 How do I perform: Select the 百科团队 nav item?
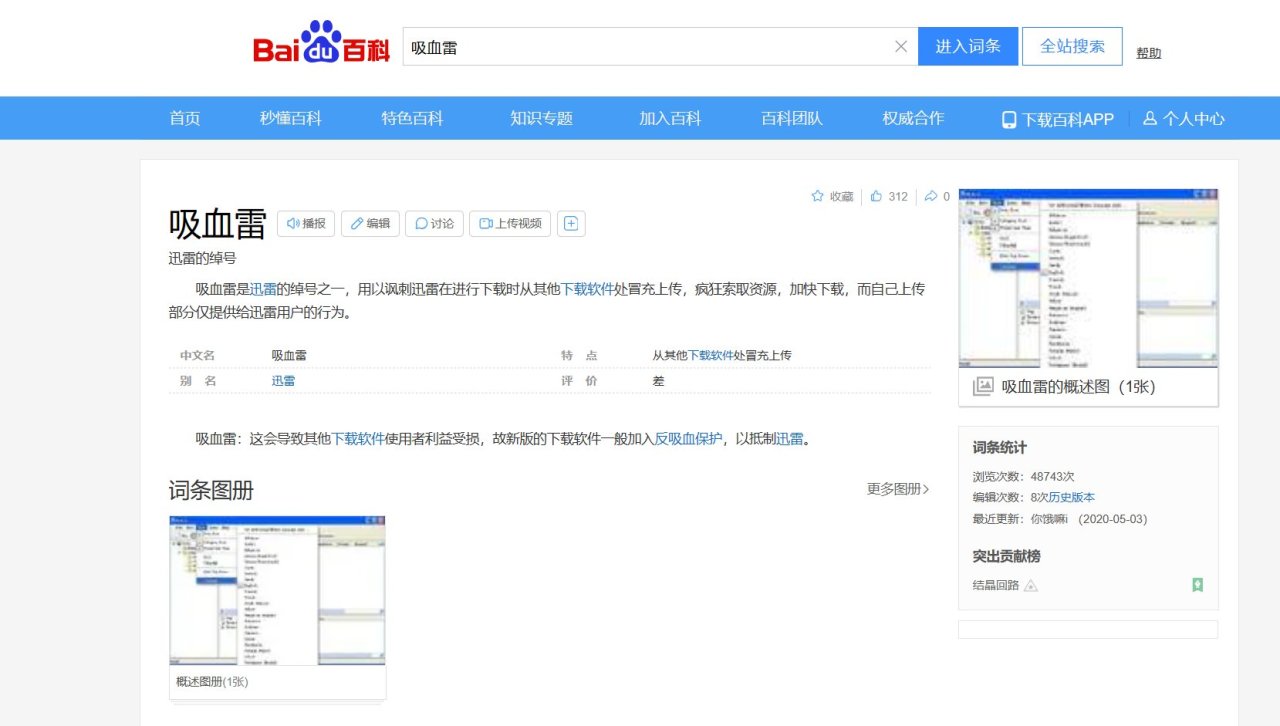pyautogui.click(x=792, y=118)
